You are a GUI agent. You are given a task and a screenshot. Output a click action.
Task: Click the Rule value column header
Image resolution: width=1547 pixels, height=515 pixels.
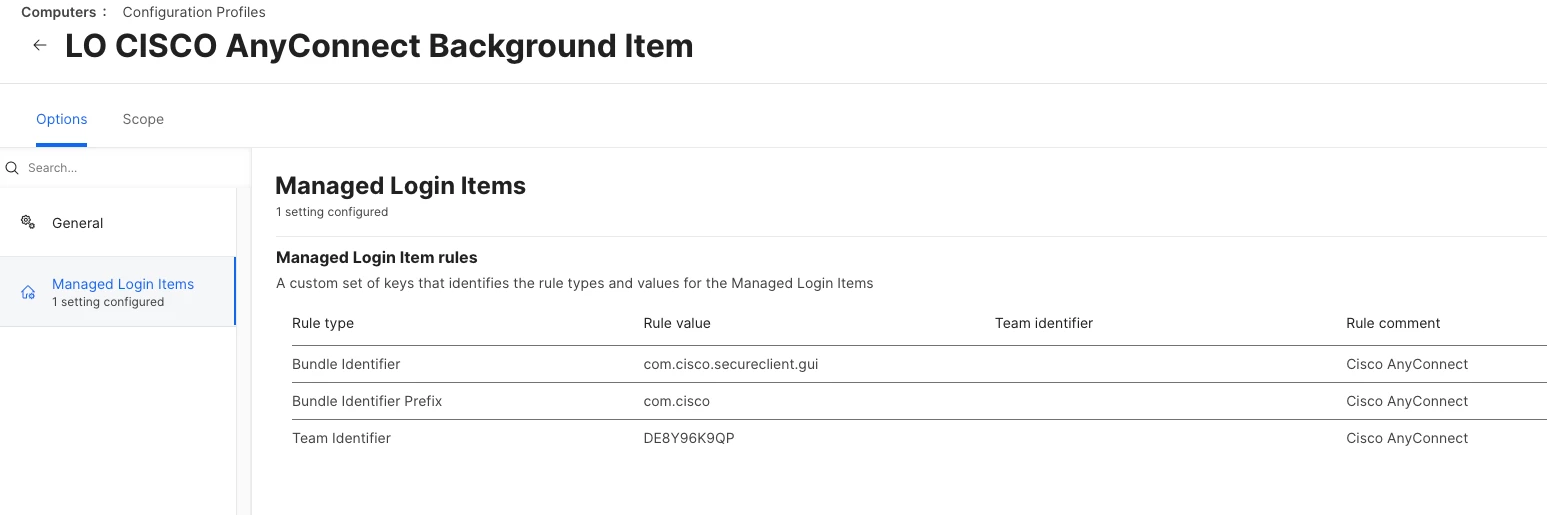click(677, 323)
